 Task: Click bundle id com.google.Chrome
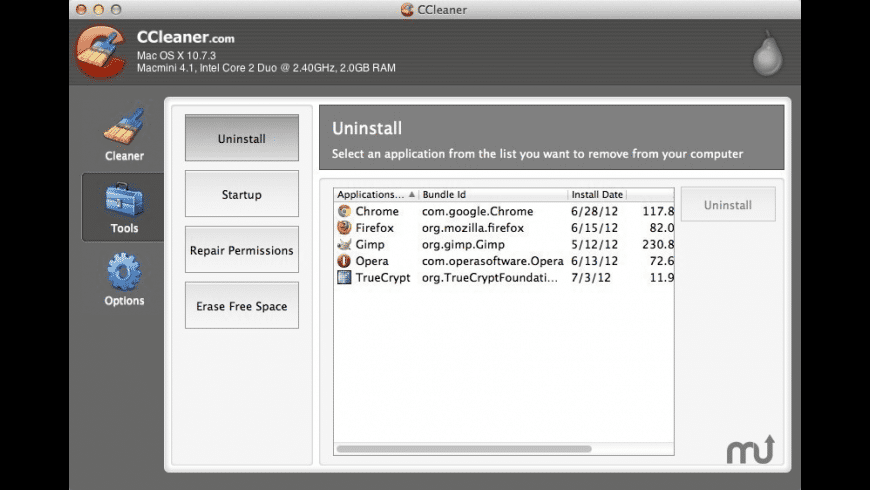point(477,211)
